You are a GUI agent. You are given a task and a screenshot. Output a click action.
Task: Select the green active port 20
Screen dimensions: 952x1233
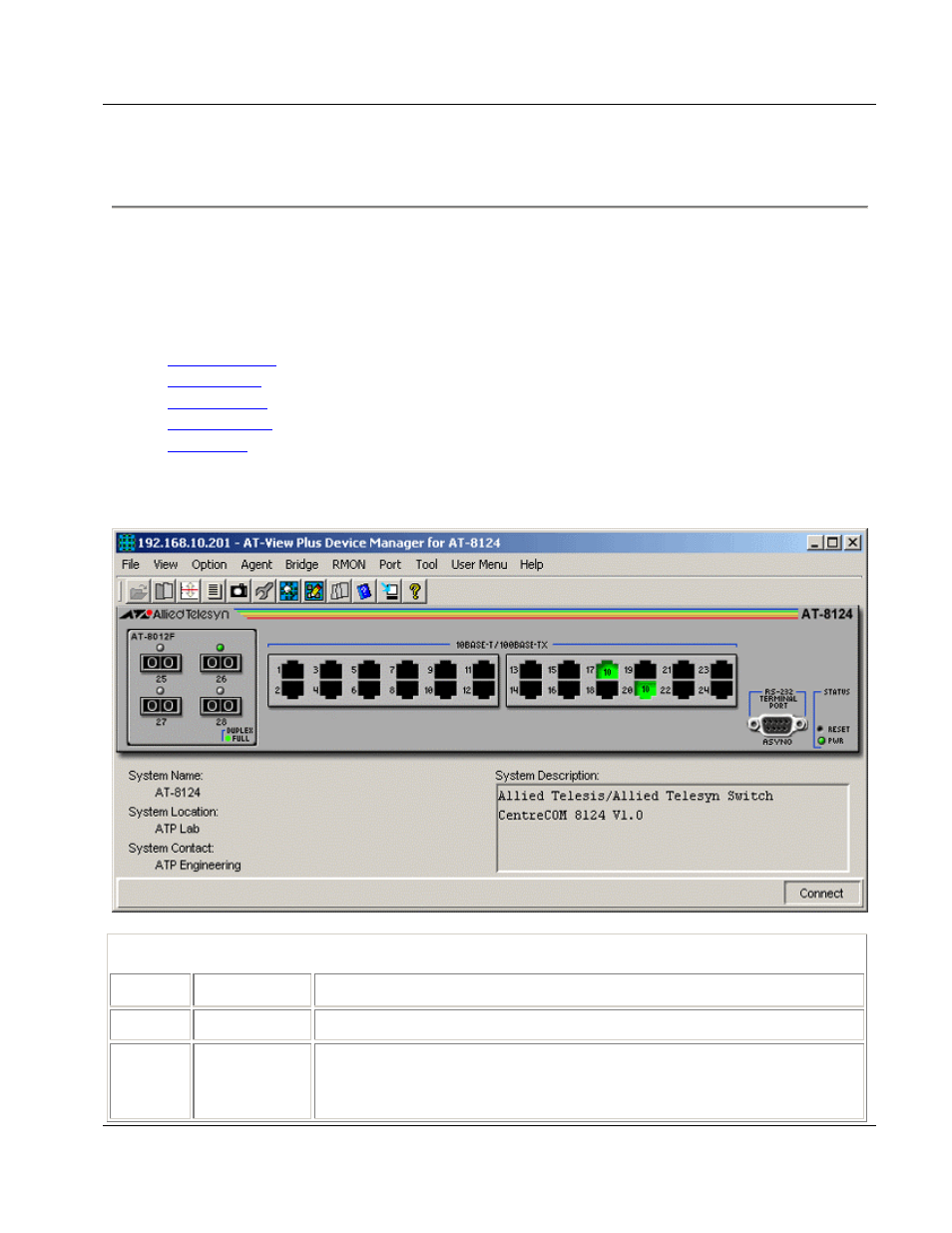(646, 689)
